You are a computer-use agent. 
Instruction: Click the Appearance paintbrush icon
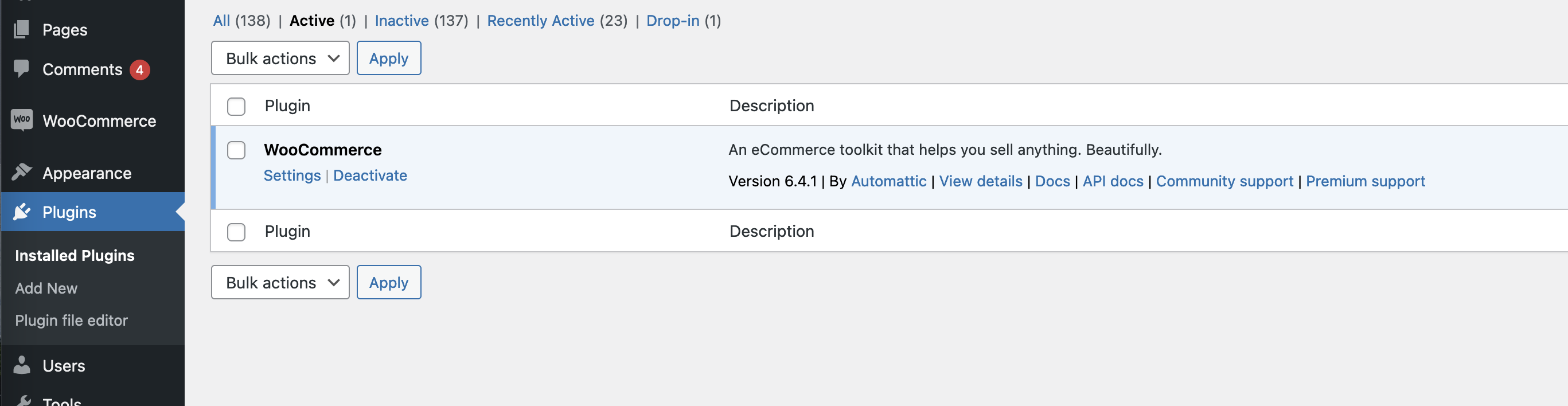click(x=21, y=172)
